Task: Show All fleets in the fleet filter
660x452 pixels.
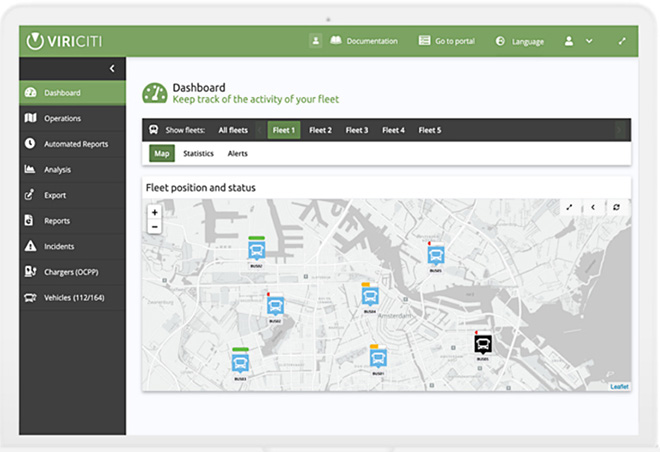Action: point(233,130)
